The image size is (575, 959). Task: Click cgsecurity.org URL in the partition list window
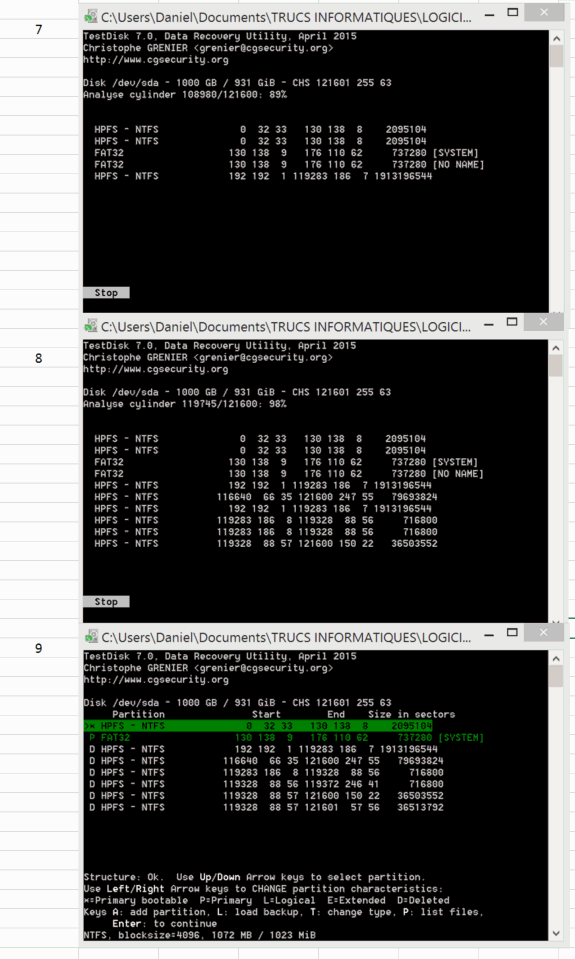tap(156, 680)
